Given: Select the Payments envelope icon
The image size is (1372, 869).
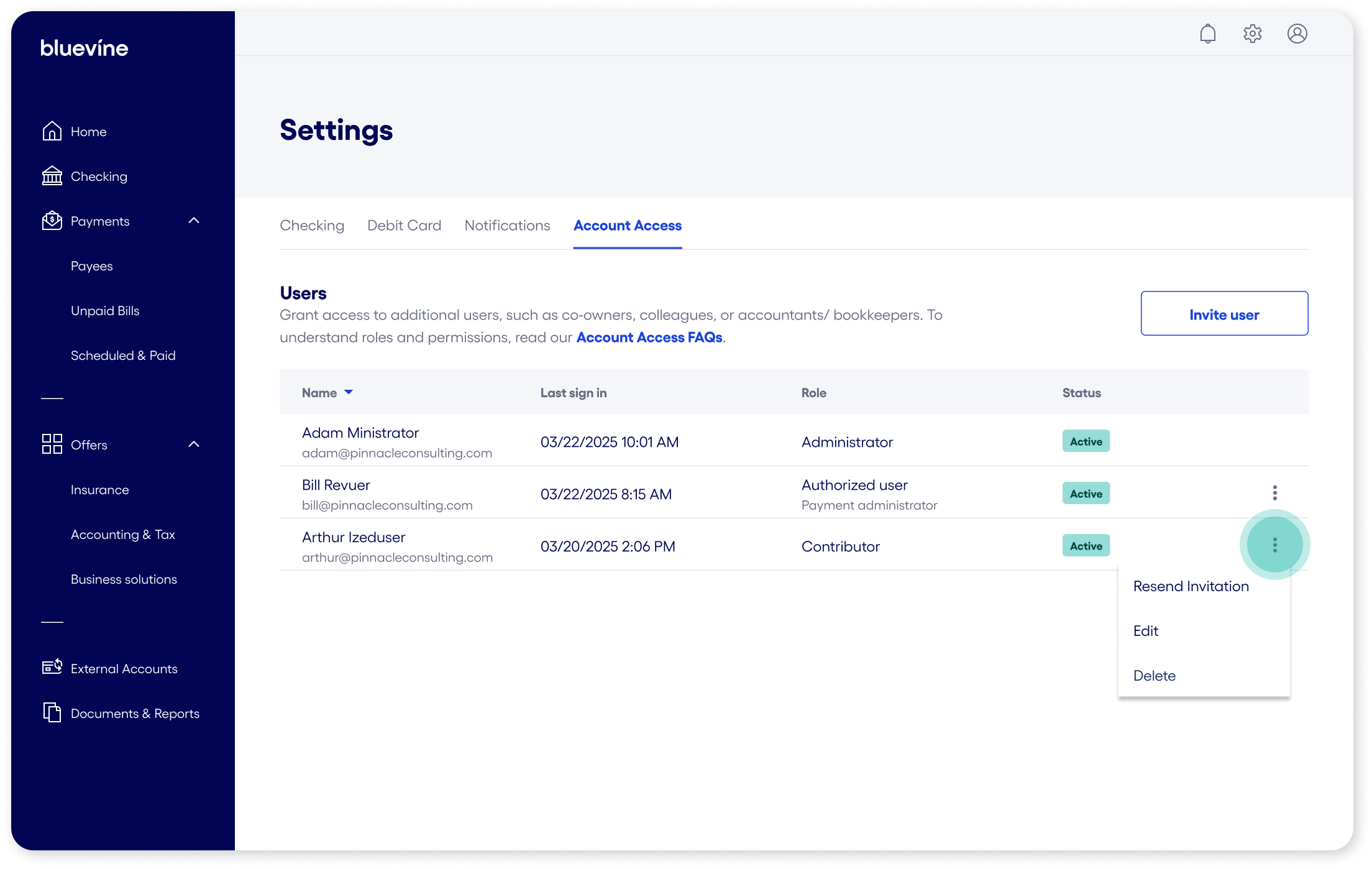Looking at the screenshot, I should pos(52,221).
